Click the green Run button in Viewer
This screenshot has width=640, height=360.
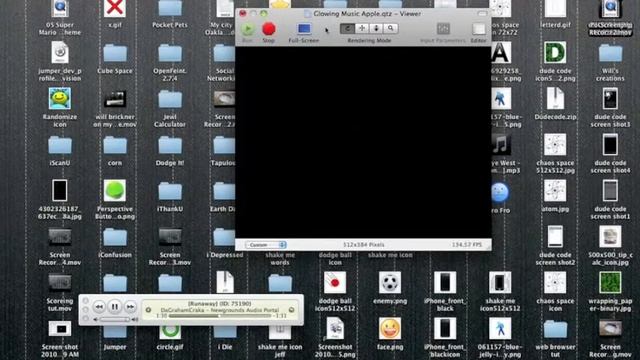(x=247, y=29)
